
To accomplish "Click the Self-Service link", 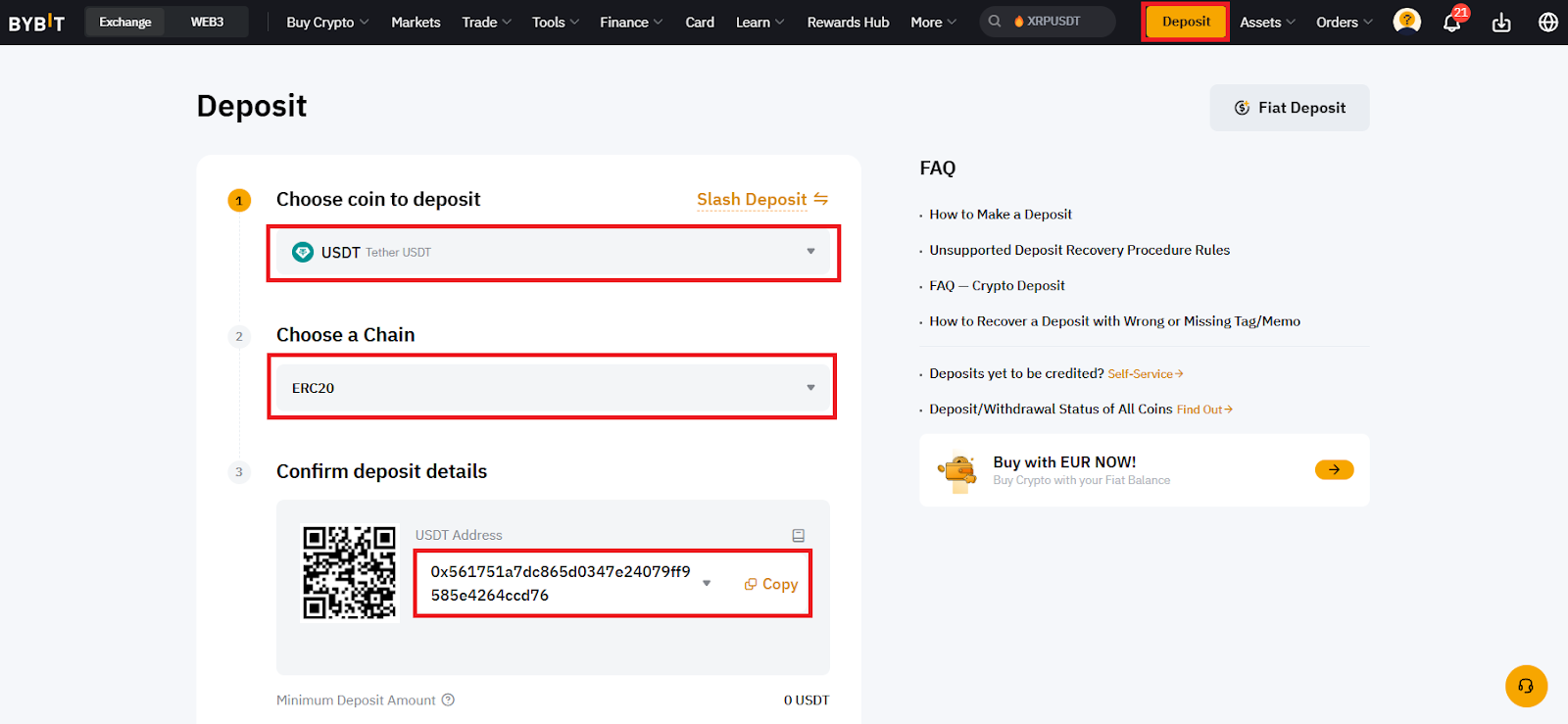I will click(1146, 374).
